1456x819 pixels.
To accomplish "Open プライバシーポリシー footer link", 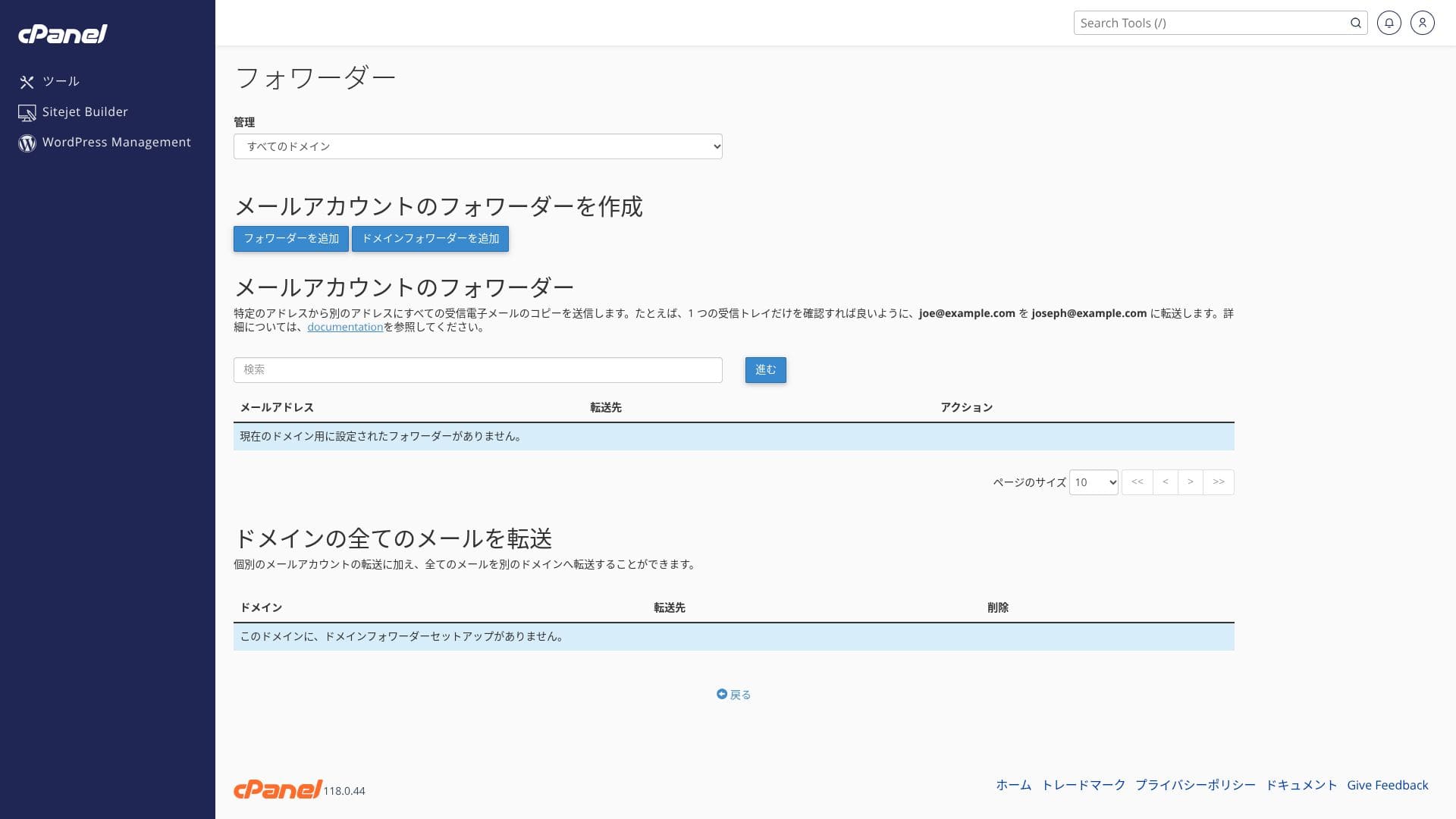I will coord(1195,785).
